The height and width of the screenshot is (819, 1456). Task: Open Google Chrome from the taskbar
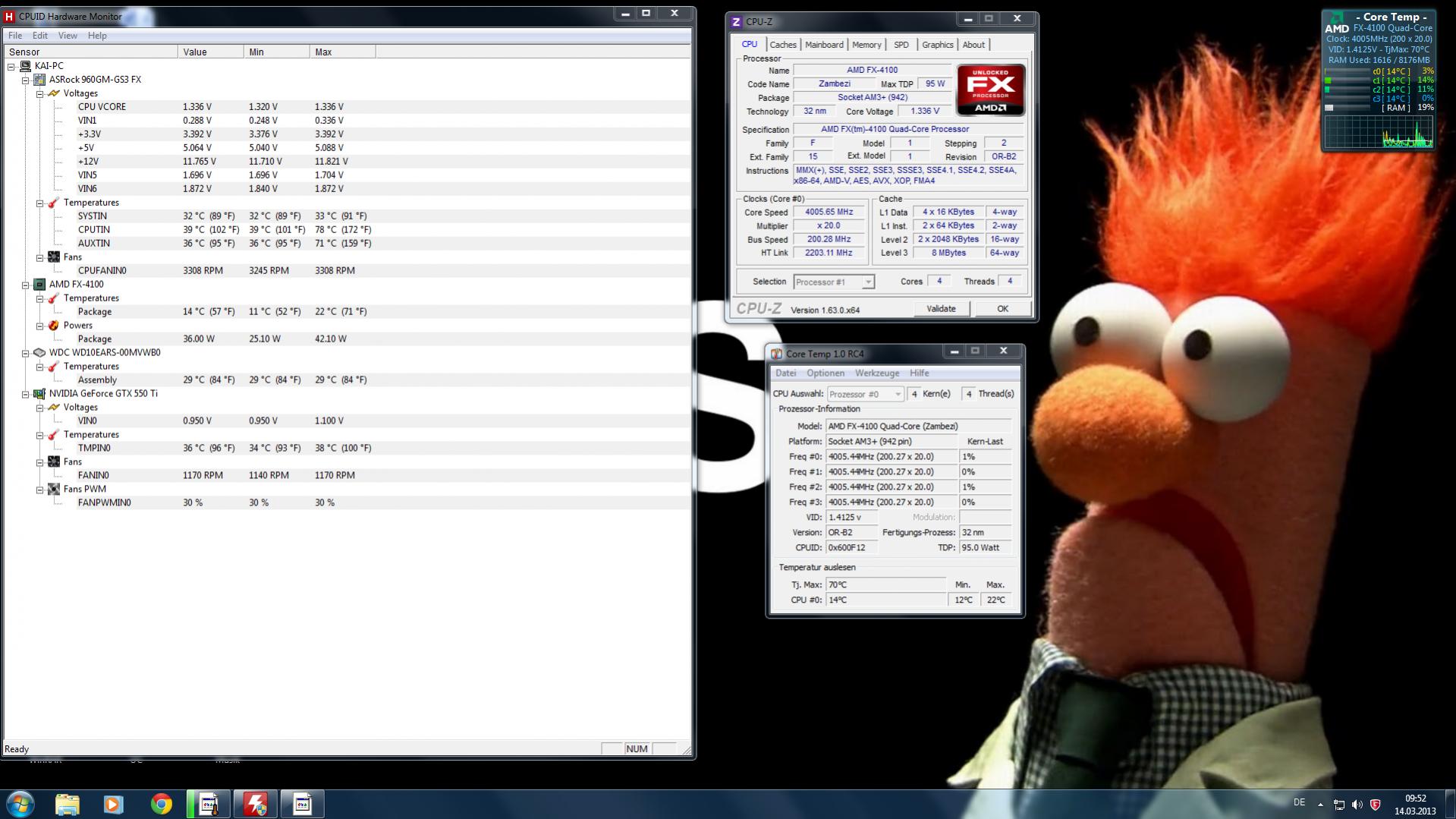161,804
